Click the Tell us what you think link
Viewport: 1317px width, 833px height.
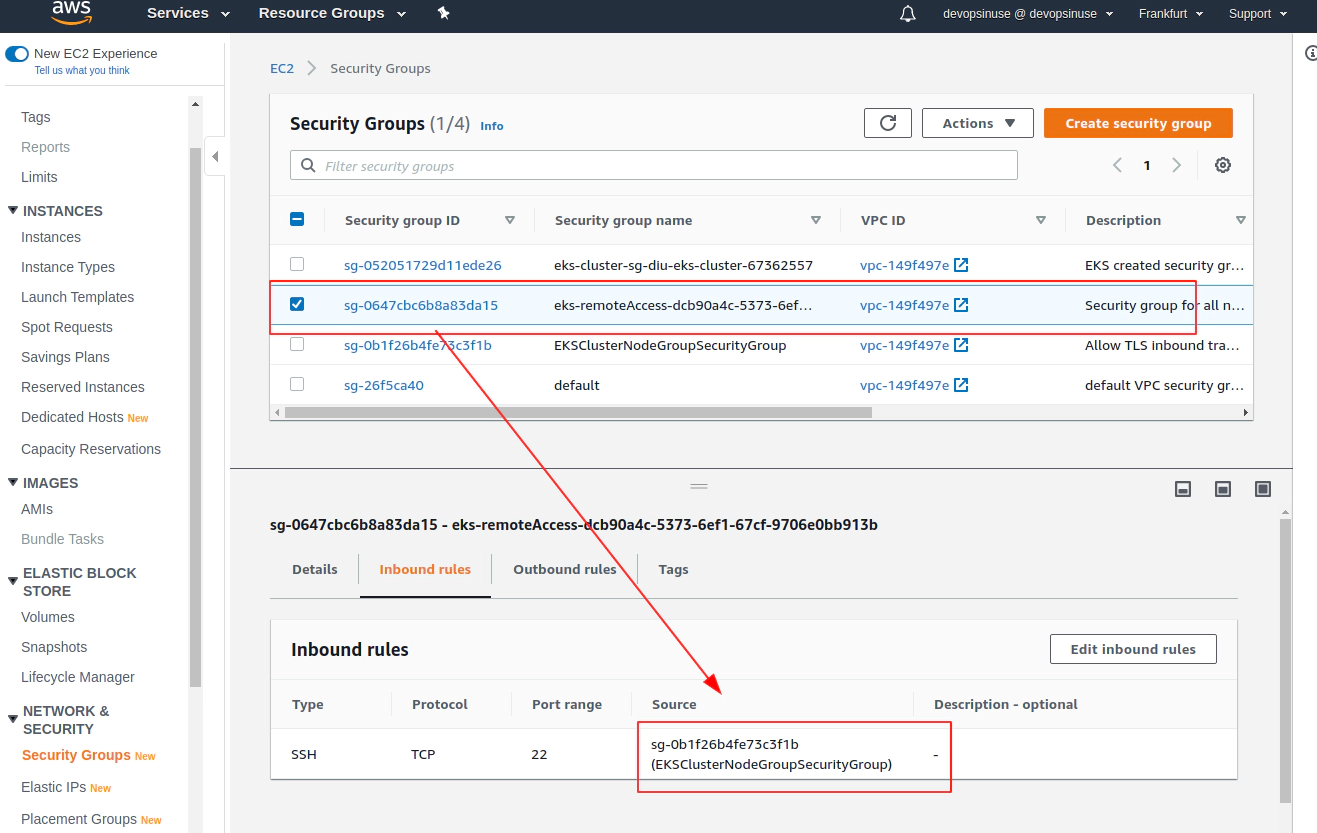click(82, 70)
